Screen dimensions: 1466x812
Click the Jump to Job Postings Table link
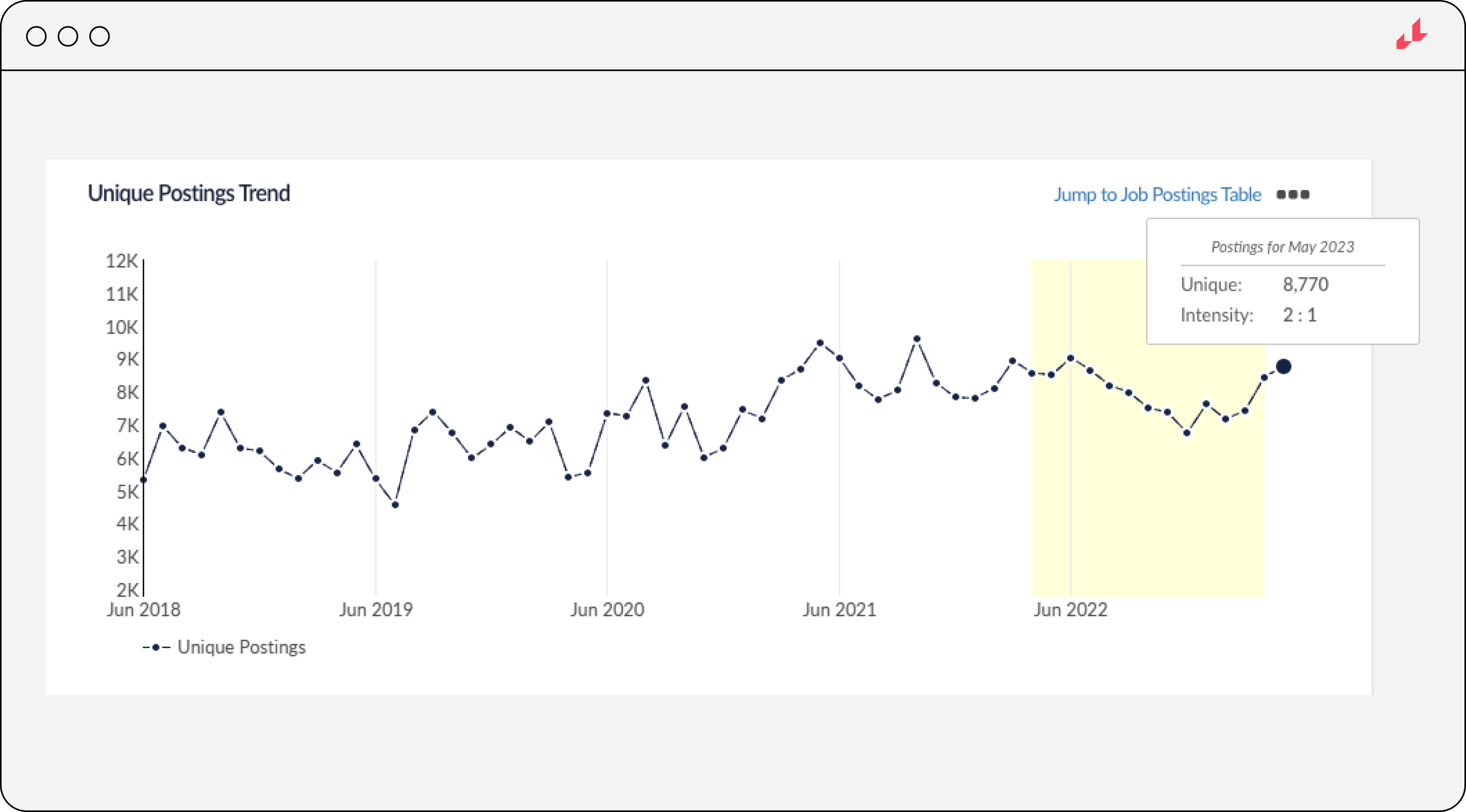[1157, 195]
